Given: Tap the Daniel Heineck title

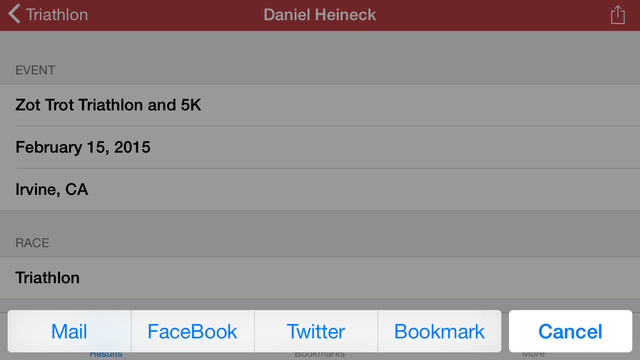Looking at the screenshot, I should 320,15.
